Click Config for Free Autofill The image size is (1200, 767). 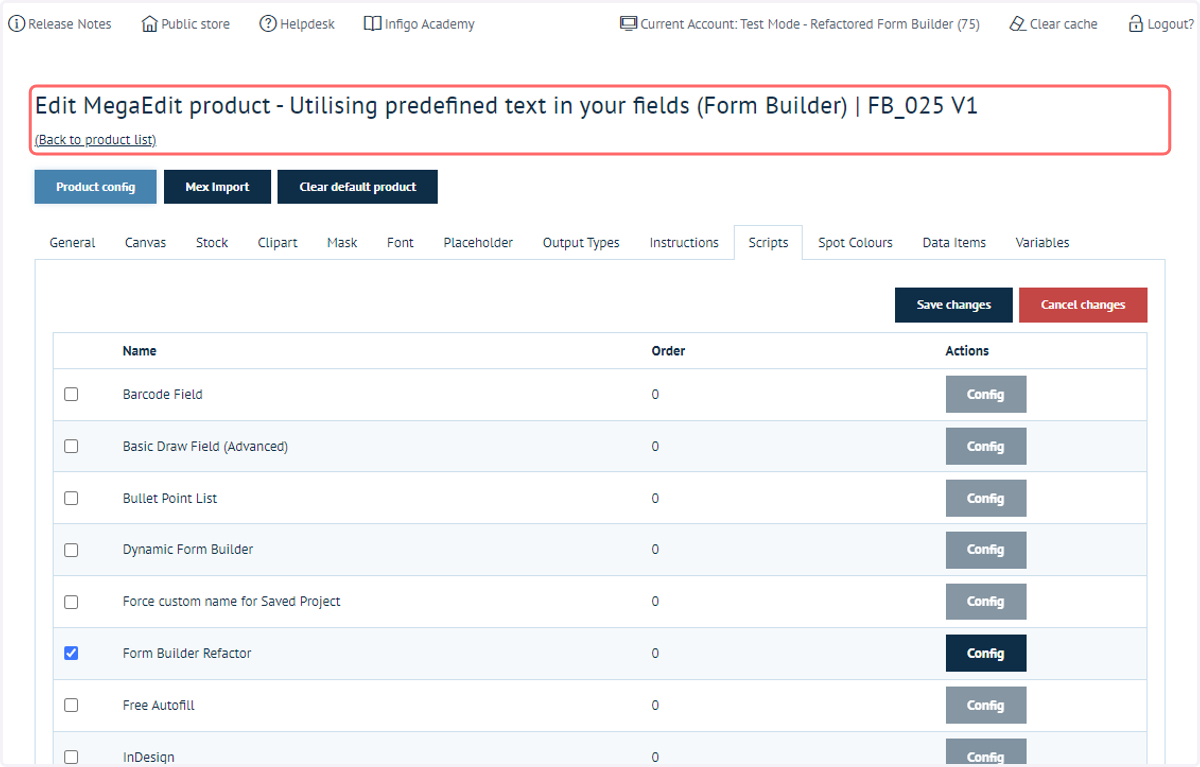(986, 705)
